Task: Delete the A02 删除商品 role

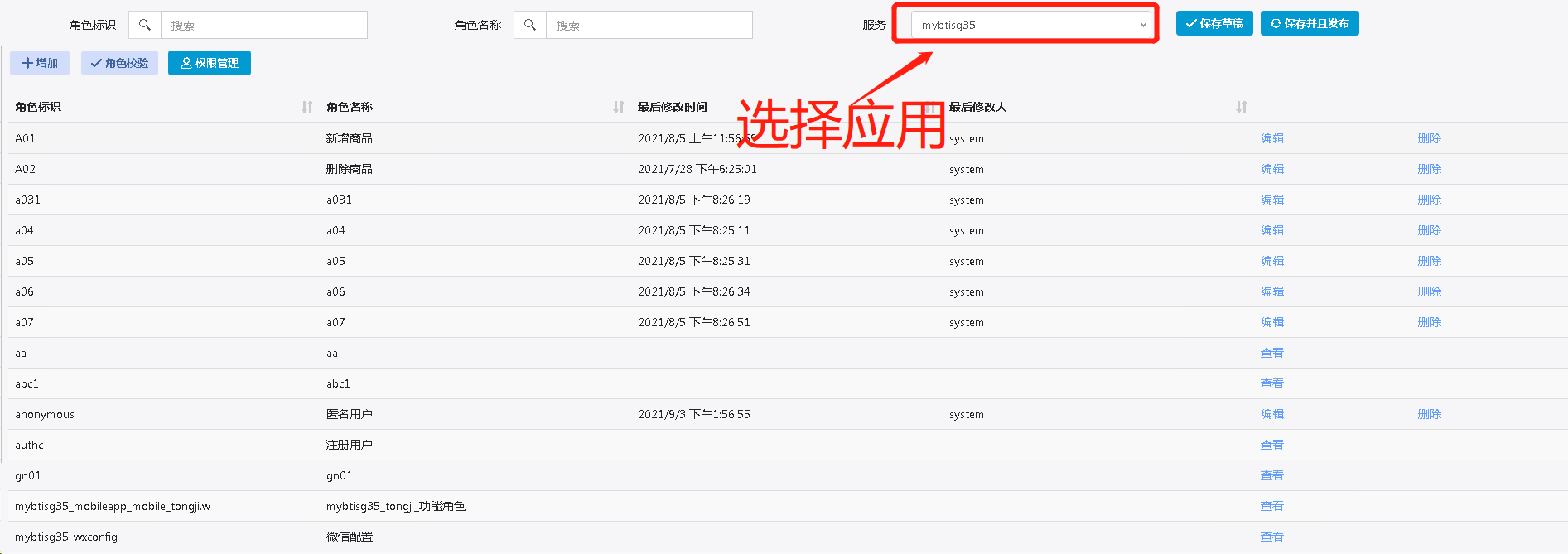Action: [x=1429, y=169]
